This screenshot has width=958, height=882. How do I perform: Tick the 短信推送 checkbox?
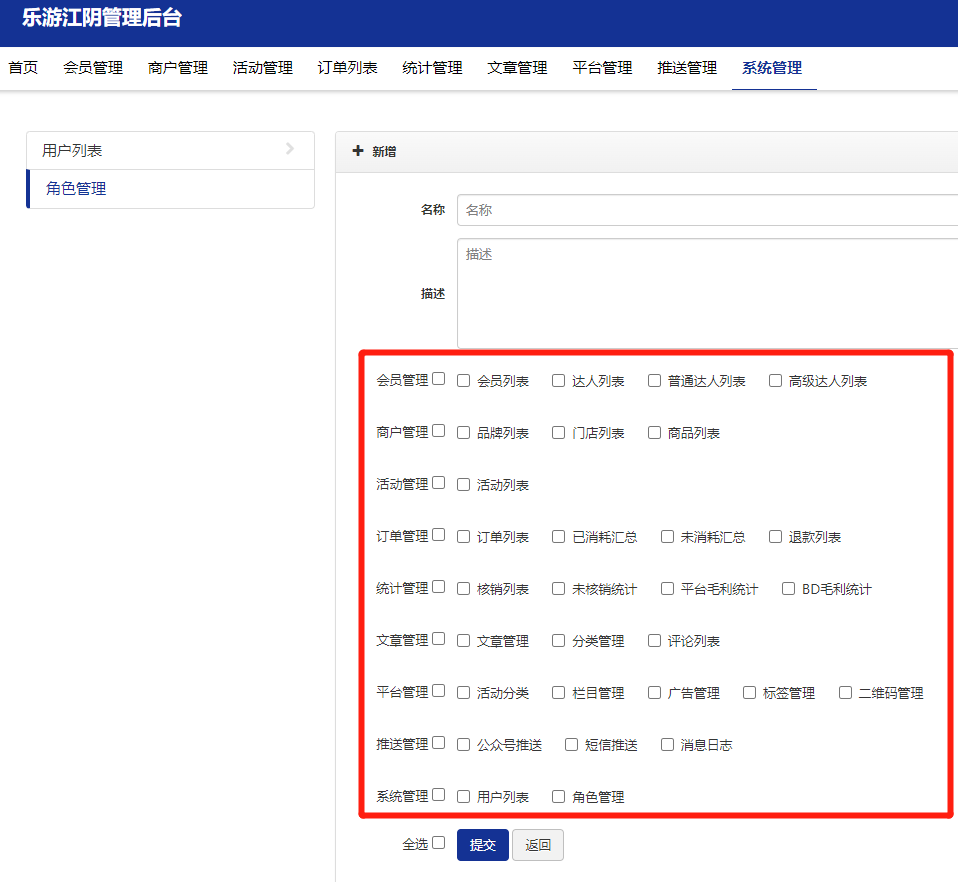[571, 744]
